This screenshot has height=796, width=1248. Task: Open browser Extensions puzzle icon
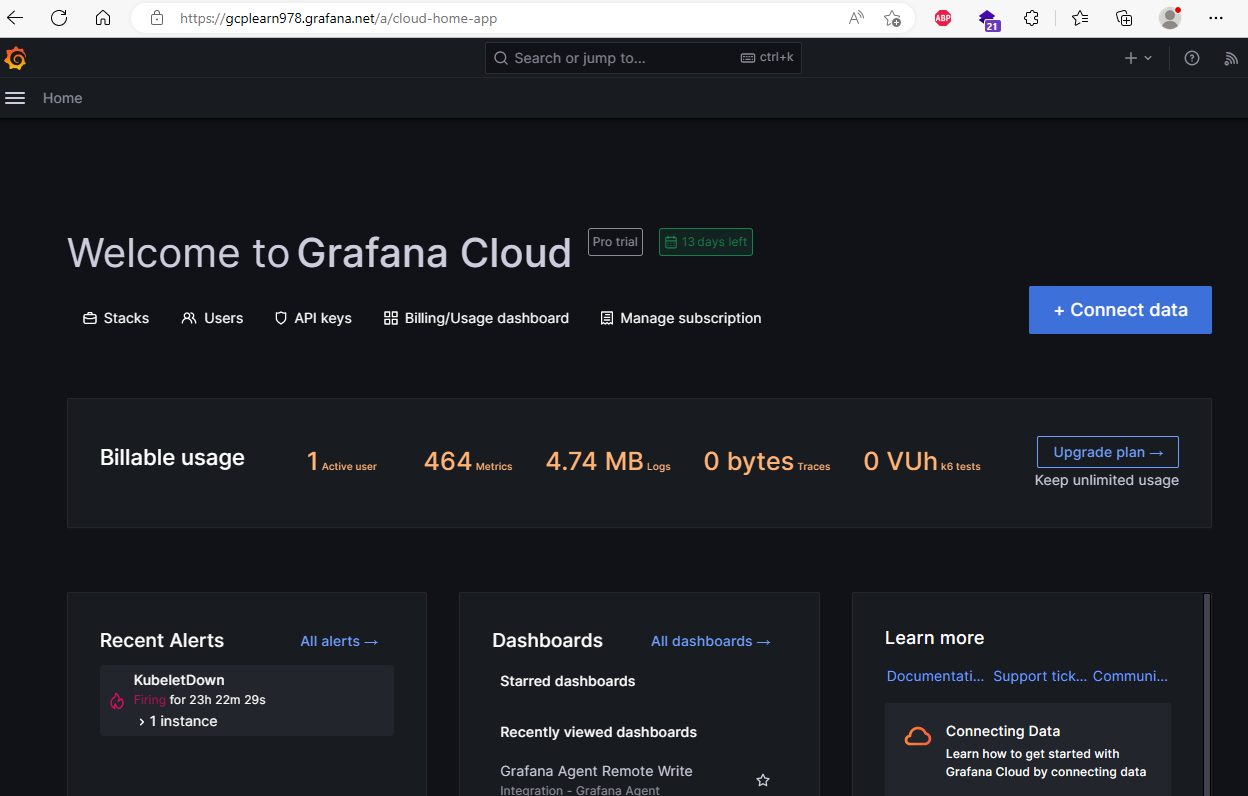[x=1032, y=18]
